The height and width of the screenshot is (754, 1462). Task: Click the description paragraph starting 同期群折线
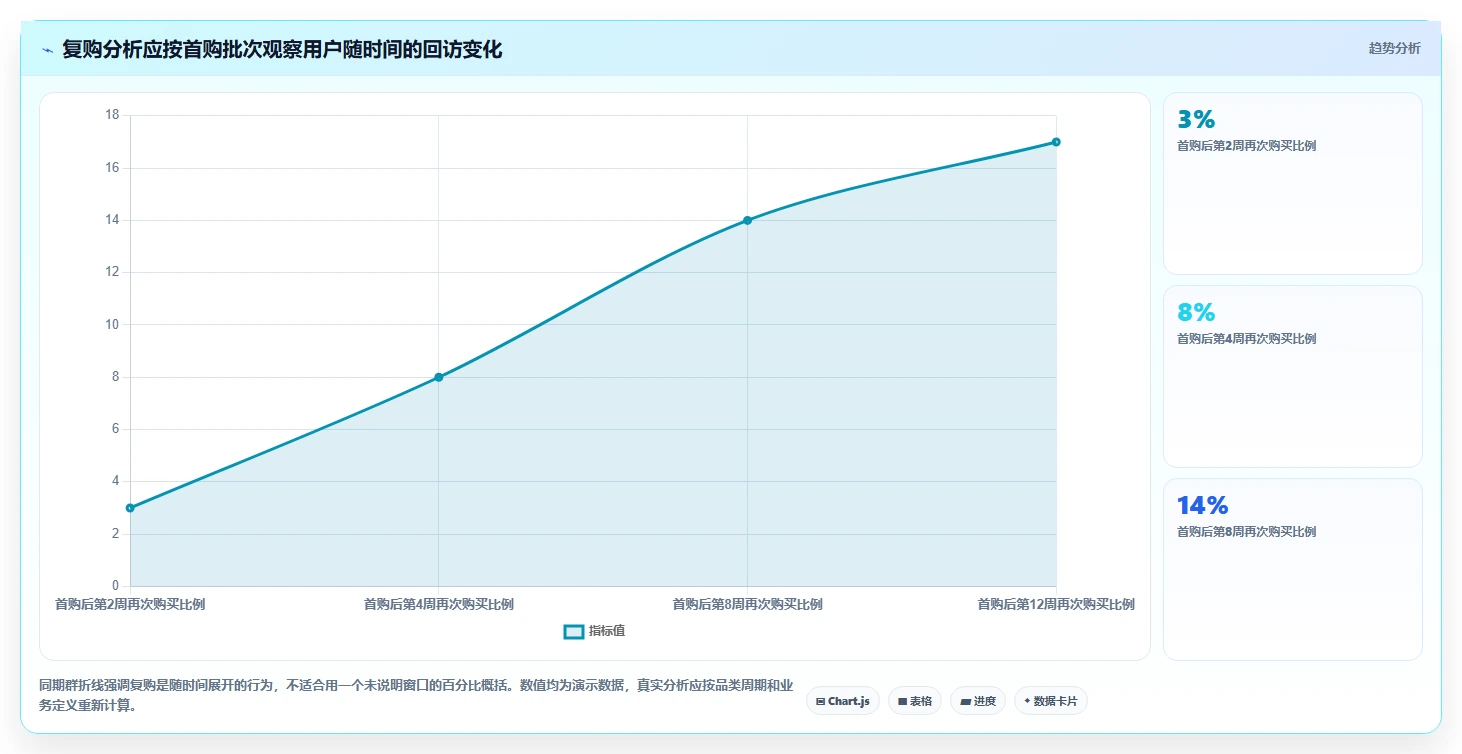pyautogui.click(x=416, y=695)
